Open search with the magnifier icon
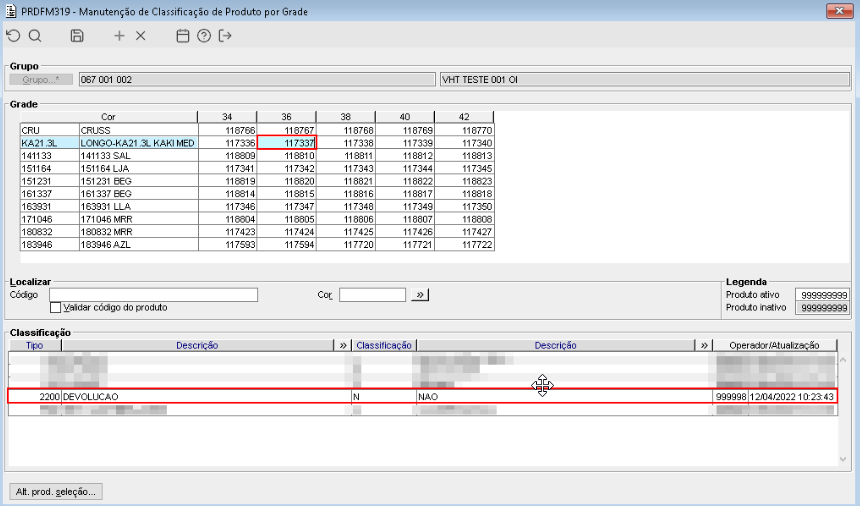 pyautogui.click(x=35, y=36)
